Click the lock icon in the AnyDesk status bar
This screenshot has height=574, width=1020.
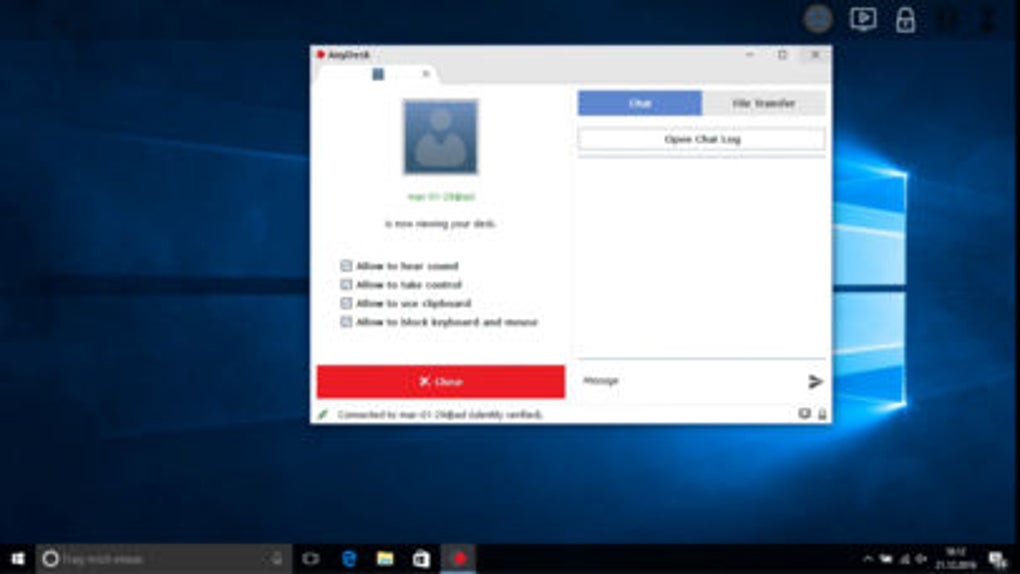(822, 415)
